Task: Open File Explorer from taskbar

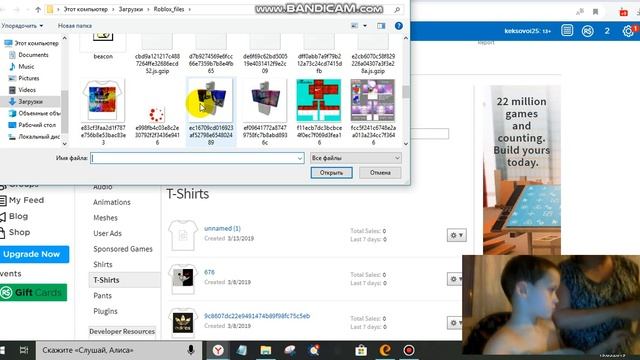Action: (266, 350)
